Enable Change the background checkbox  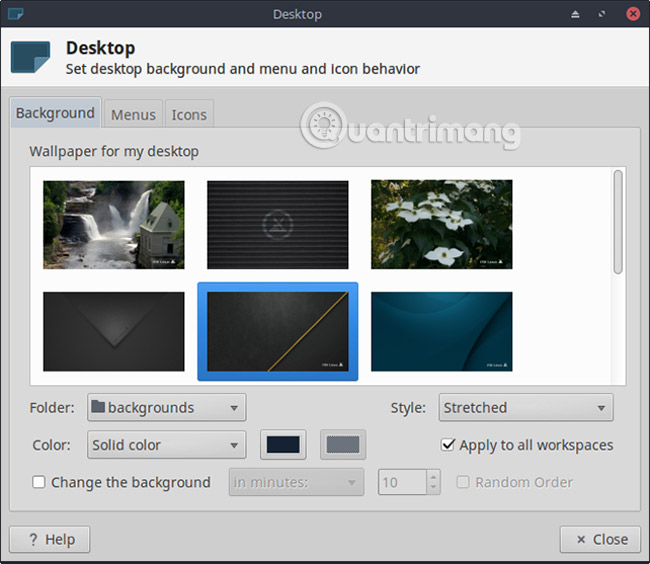[39, 482]
